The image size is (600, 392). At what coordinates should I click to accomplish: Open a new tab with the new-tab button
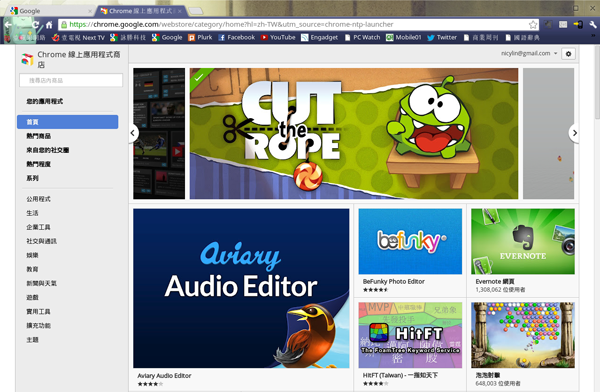pos(196,11)
